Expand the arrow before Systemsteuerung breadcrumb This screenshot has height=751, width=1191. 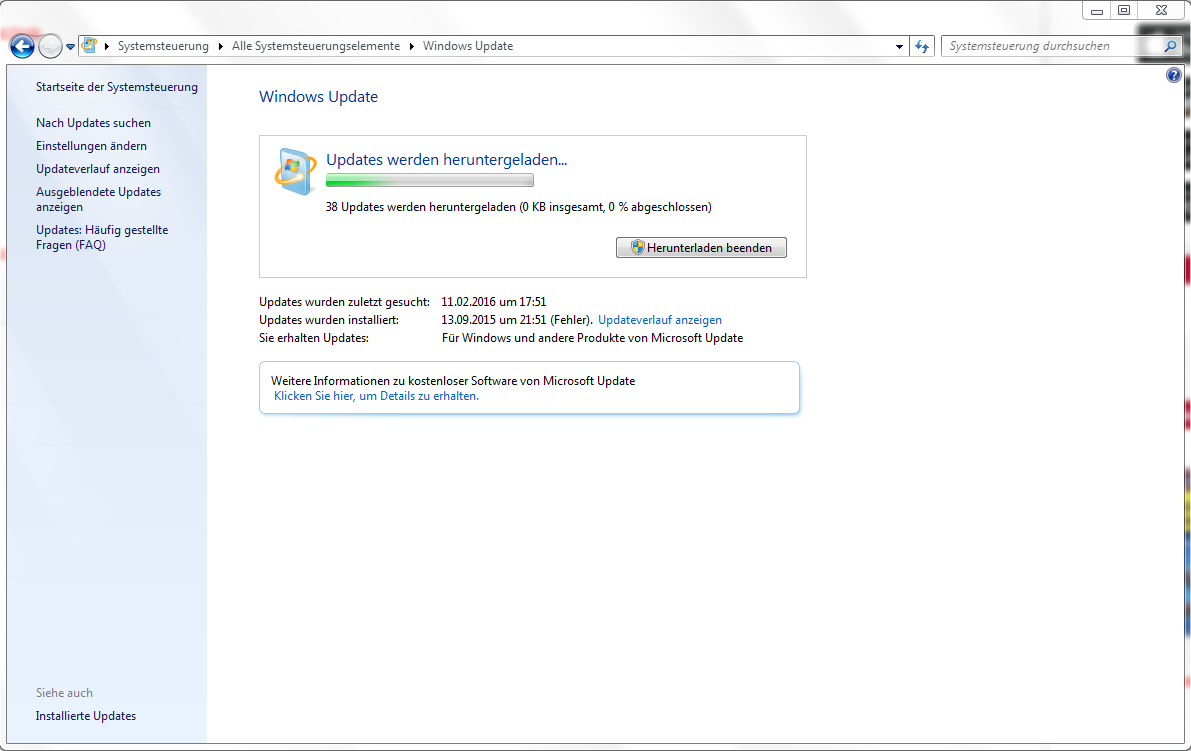107,46
